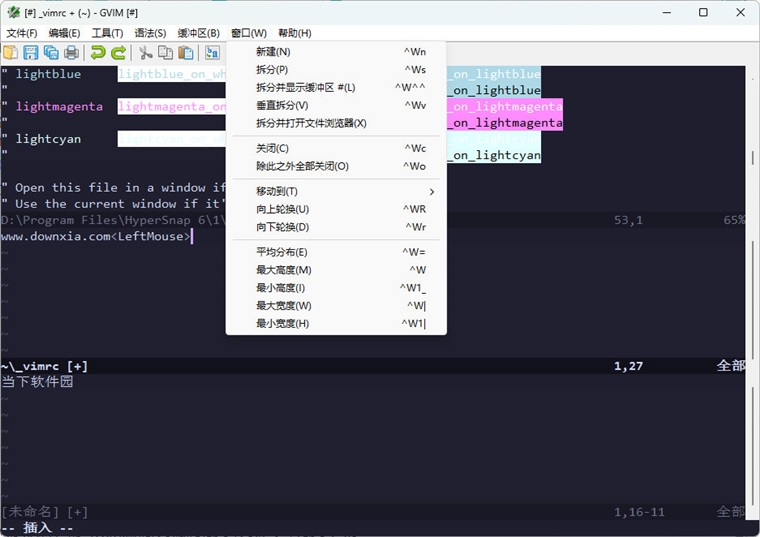Click the magenta lightmagenta comment word
This screenshot has width=760, height=537.
[59, 107]
